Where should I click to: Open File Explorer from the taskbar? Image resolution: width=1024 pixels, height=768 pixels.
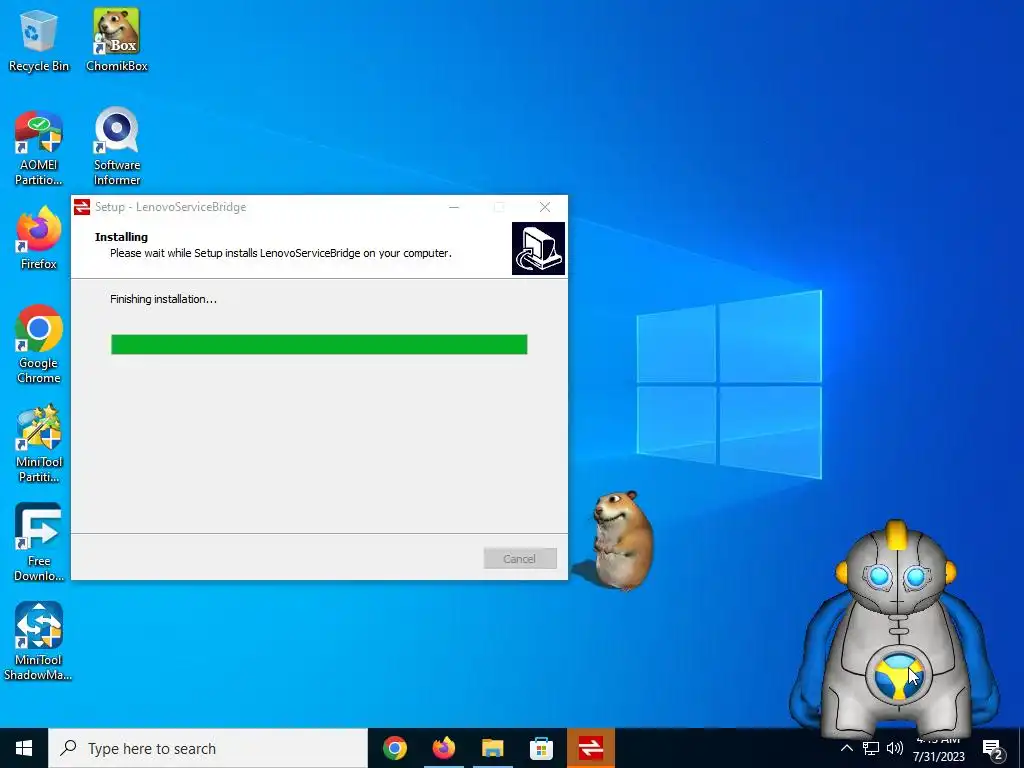pos(493,748)
